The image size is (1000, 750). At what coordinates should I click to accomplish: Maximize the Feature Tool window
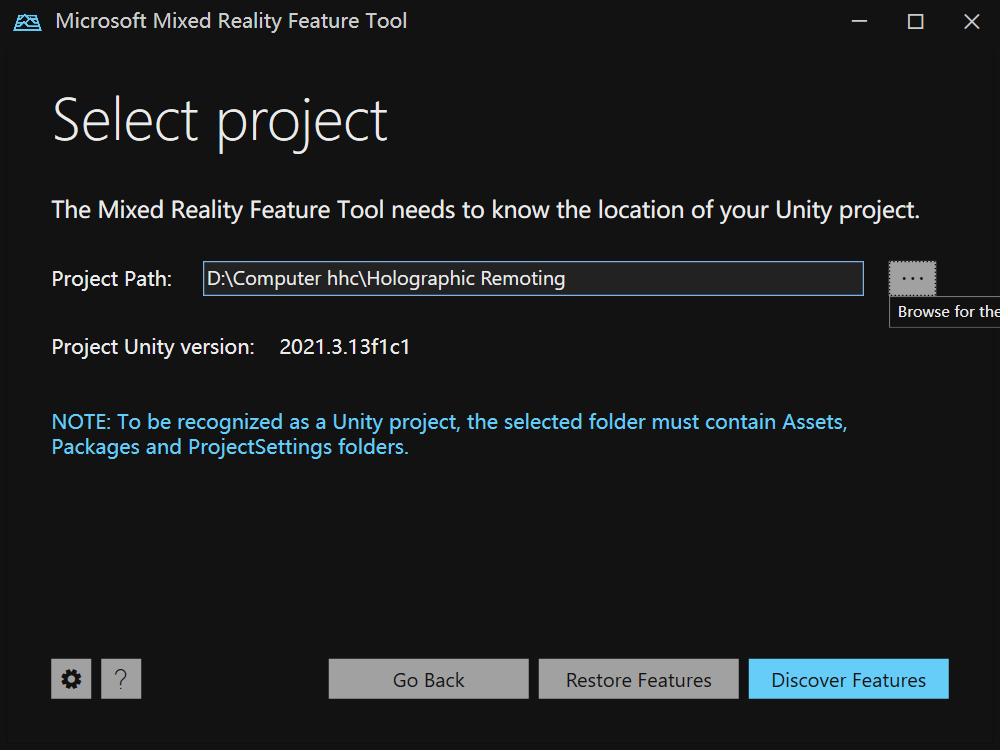coord(915,21)
